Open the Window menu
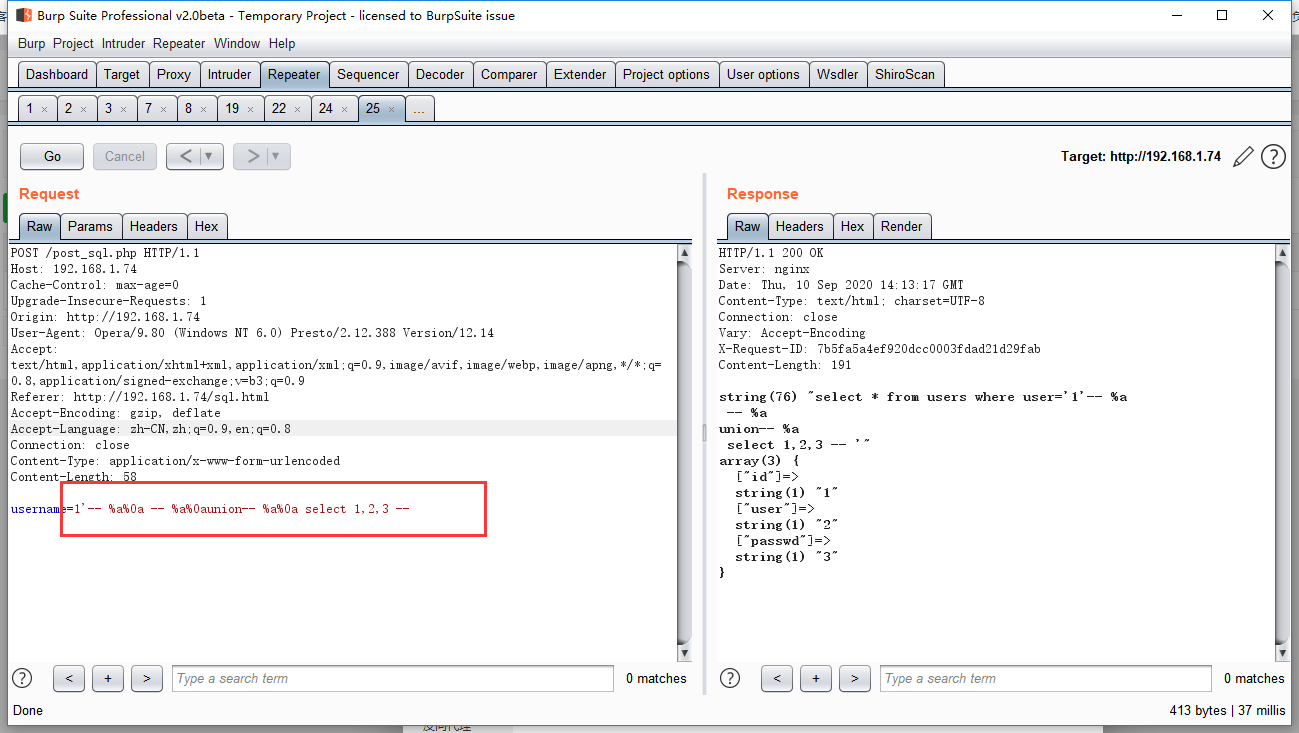Screen dimensions: 1299x733 tap(237, 43)
